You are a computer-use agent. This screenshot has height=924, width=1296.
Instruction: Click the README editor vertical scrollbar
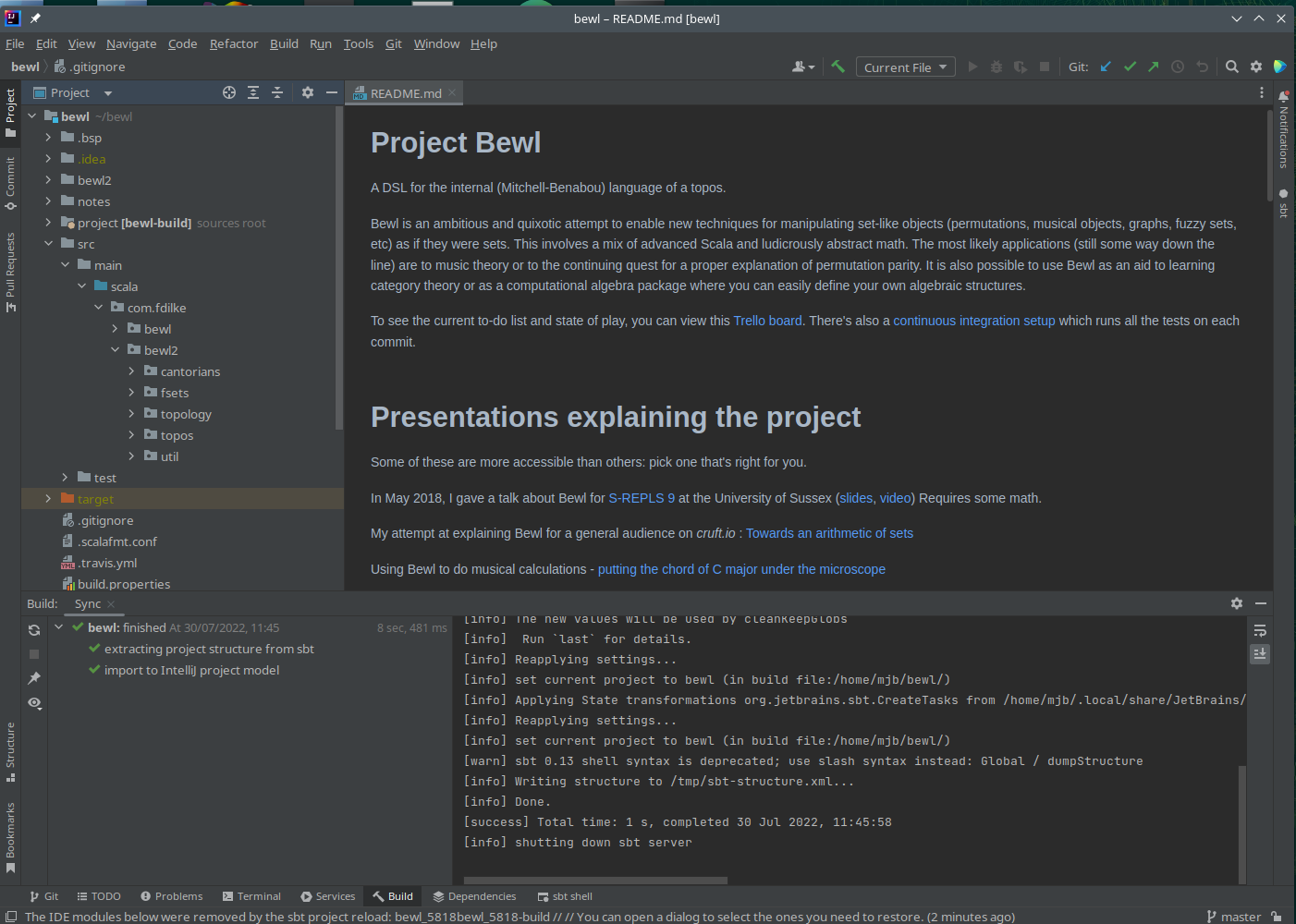click(1270, 155)
